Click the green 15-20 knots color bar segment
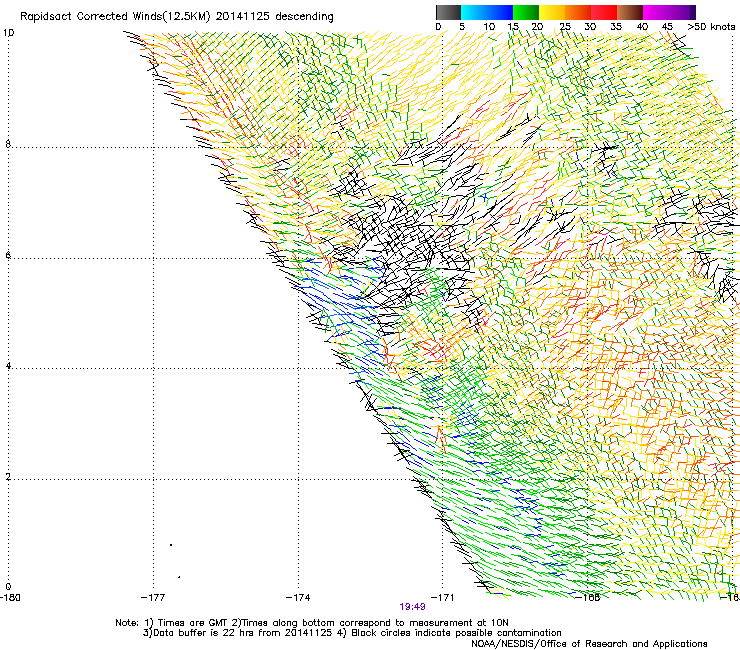740x650 pixels. [526, 12]
